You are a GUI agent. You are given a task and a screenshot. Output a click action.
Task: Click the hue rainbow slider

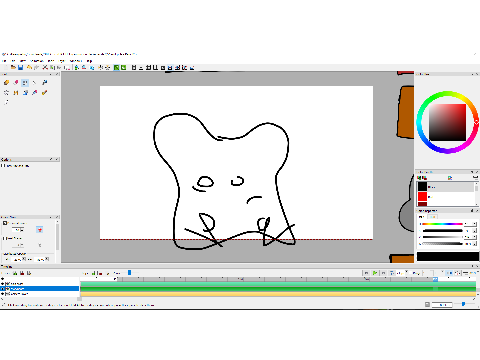[442, 224]
